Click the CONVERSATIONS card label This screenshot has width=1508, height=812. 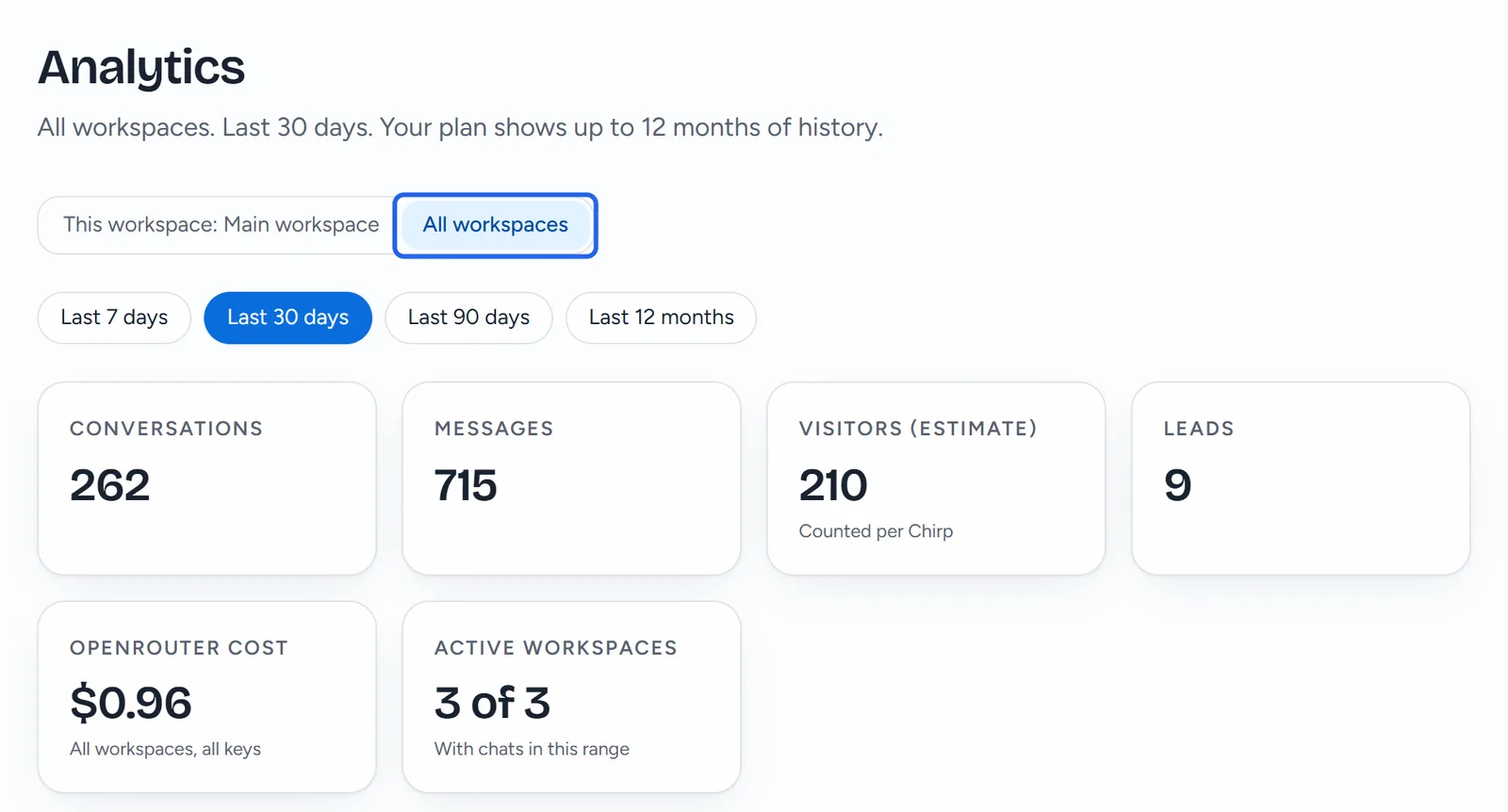166,429
